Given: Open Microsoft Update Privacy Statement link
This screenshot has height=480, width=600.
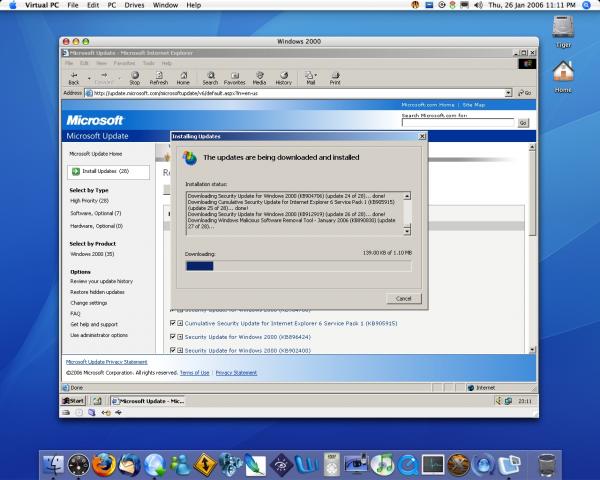Looking at the screenshot, I should point(106,362).
